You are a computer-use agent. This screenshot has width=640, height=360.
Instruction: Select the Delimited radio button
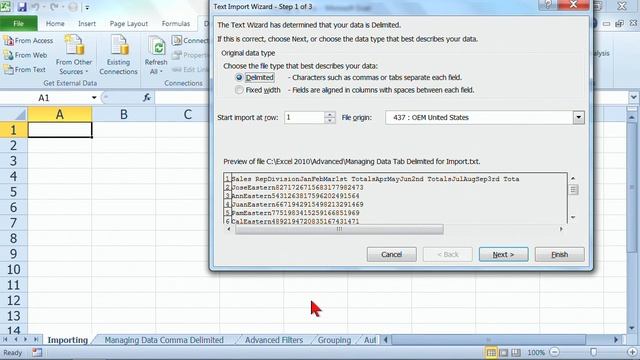pos(239,78)
